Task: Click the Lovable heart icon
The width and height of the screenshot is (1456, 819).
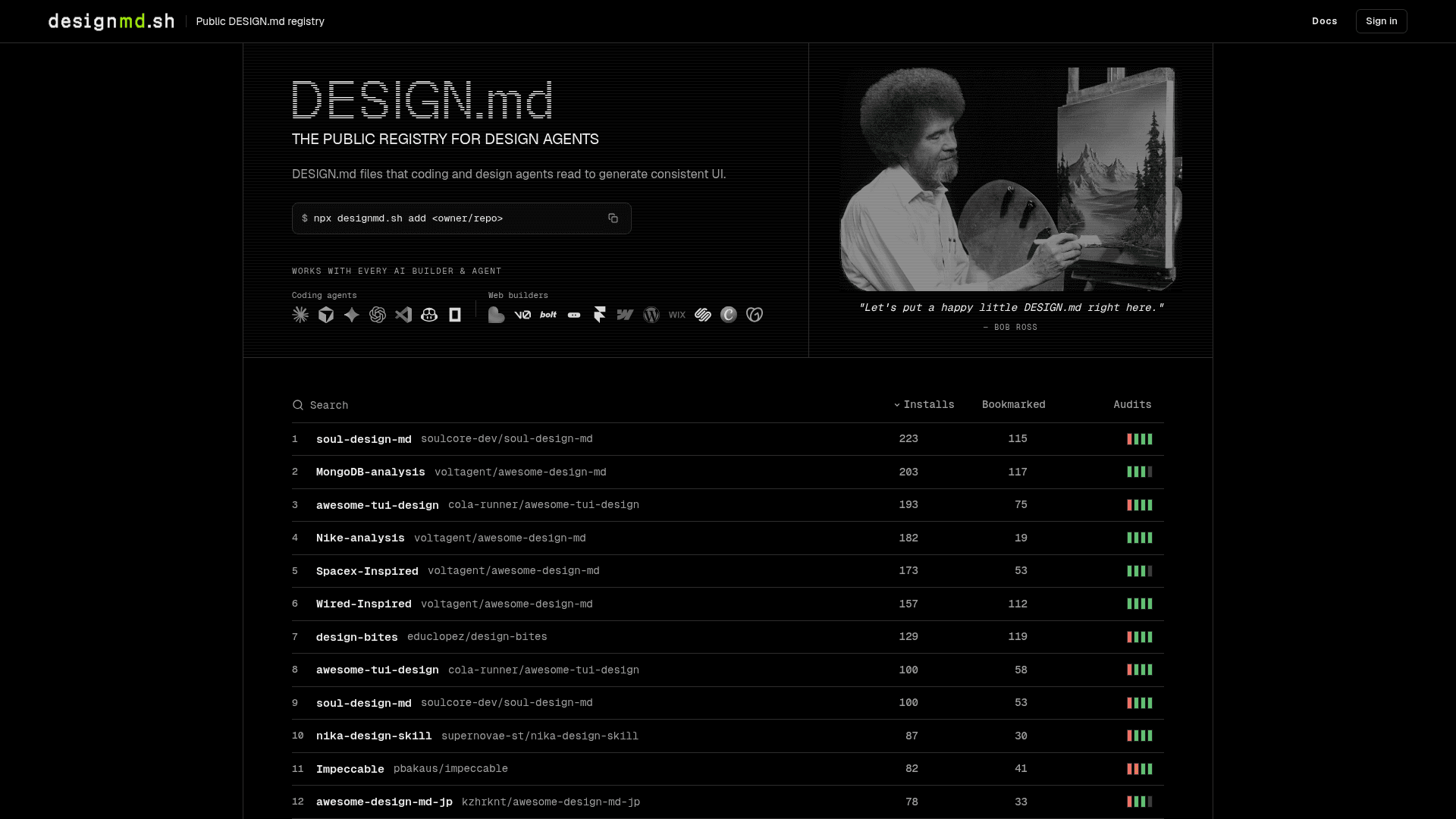Action: pos(497,315)
